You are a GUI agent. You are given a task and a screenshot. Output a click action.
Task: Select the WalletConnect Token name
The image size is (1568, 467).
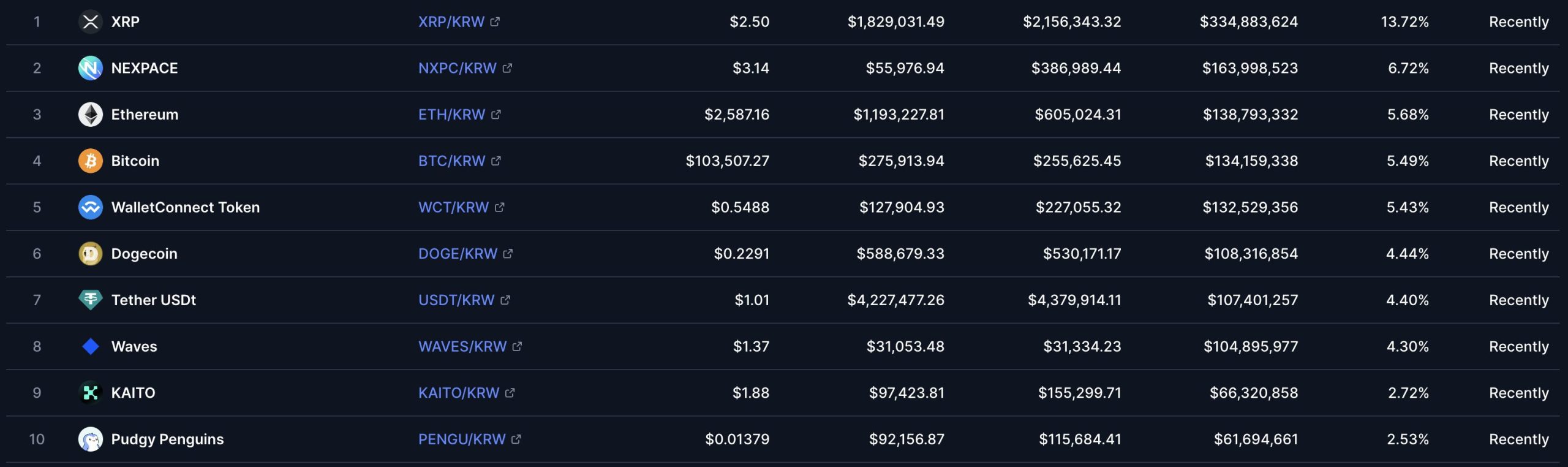pyautogui.click(x=186, y=207)
